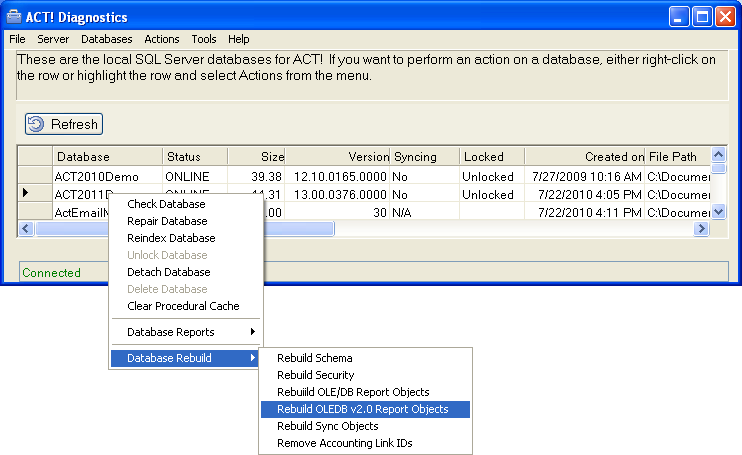Viewport: 742px width, 455px height.
Task: Click the ACT! Diagnostics title bar icon
Action: tap(14, 17)
